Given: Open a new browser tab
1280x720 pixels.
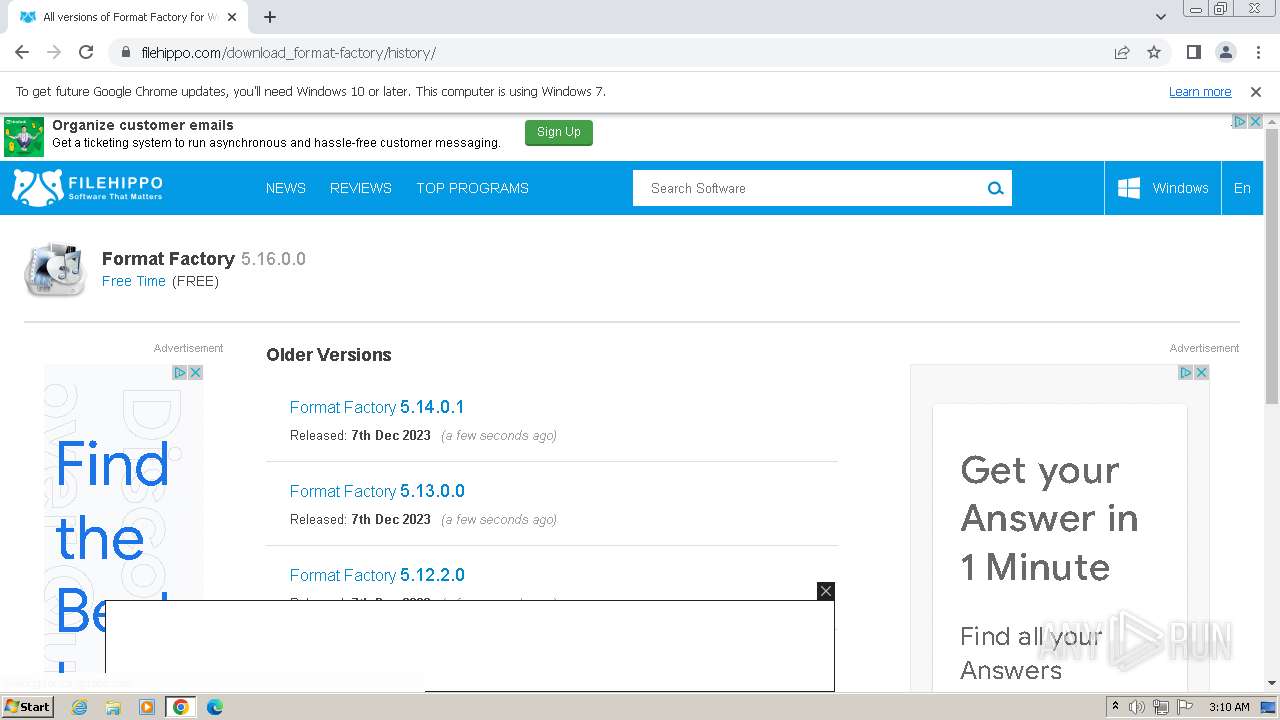Looking at the screenshot, I should click(x=270, y=17).
